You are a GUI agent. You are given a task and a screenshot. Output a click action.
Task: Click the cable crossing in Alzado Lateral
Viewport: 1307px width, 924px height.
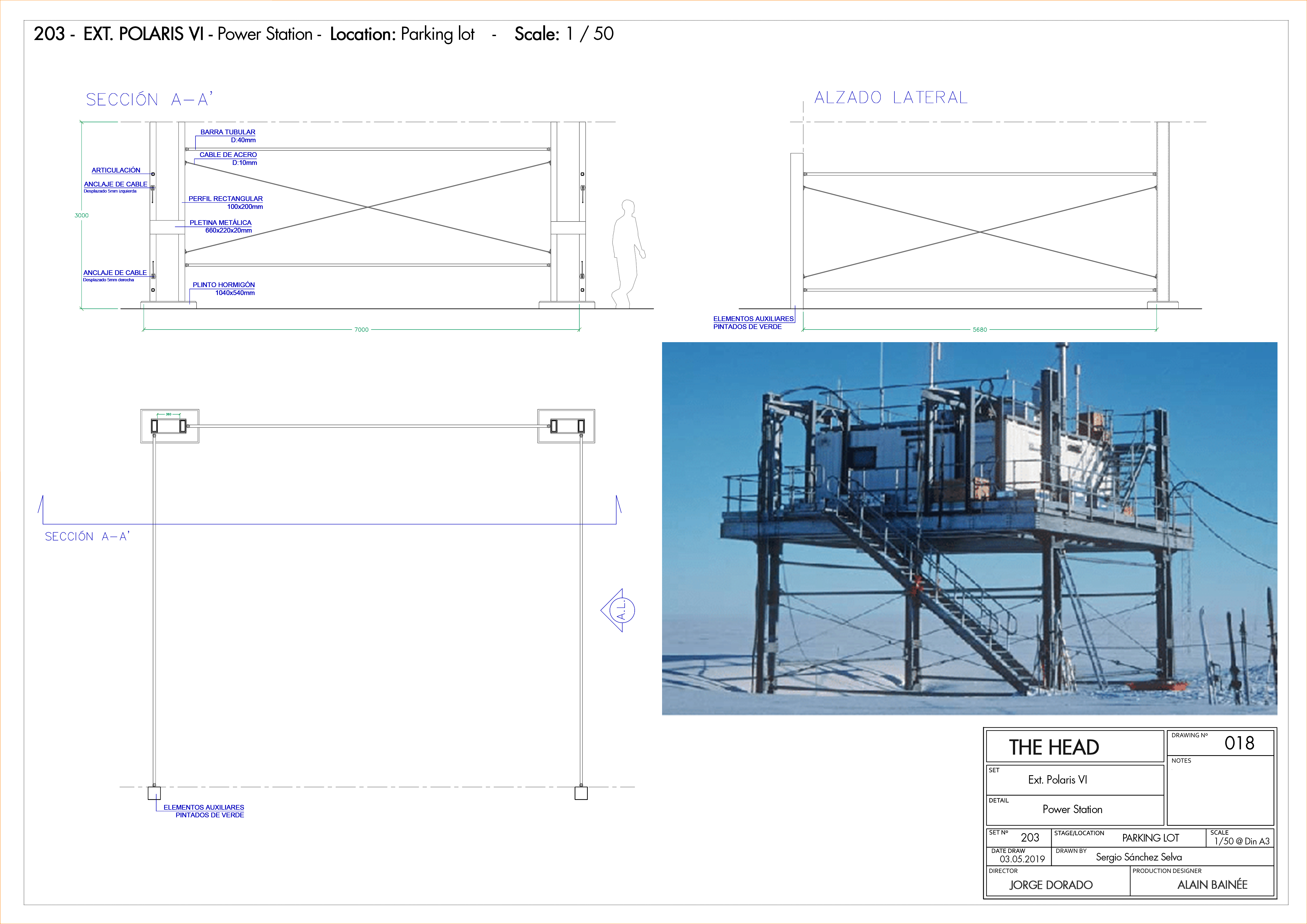click(980, 232)
